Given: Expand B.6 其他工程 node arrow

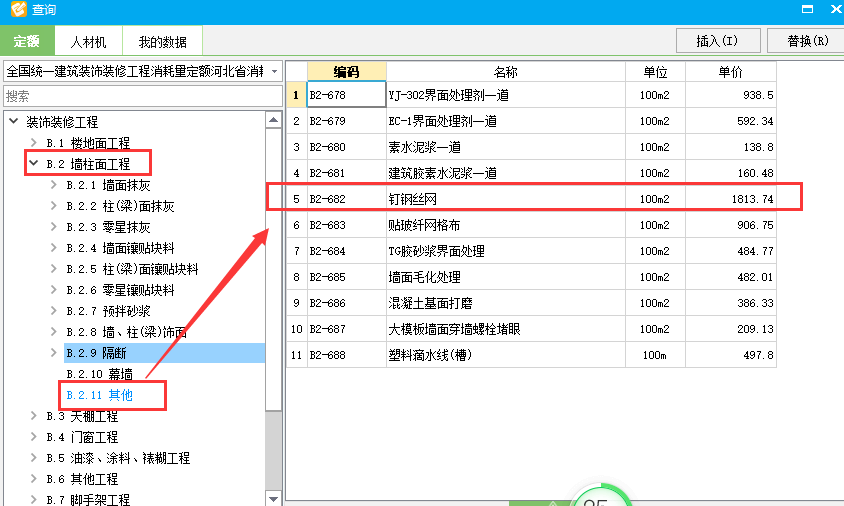Looking at the screenshot, I should [34, 479].
